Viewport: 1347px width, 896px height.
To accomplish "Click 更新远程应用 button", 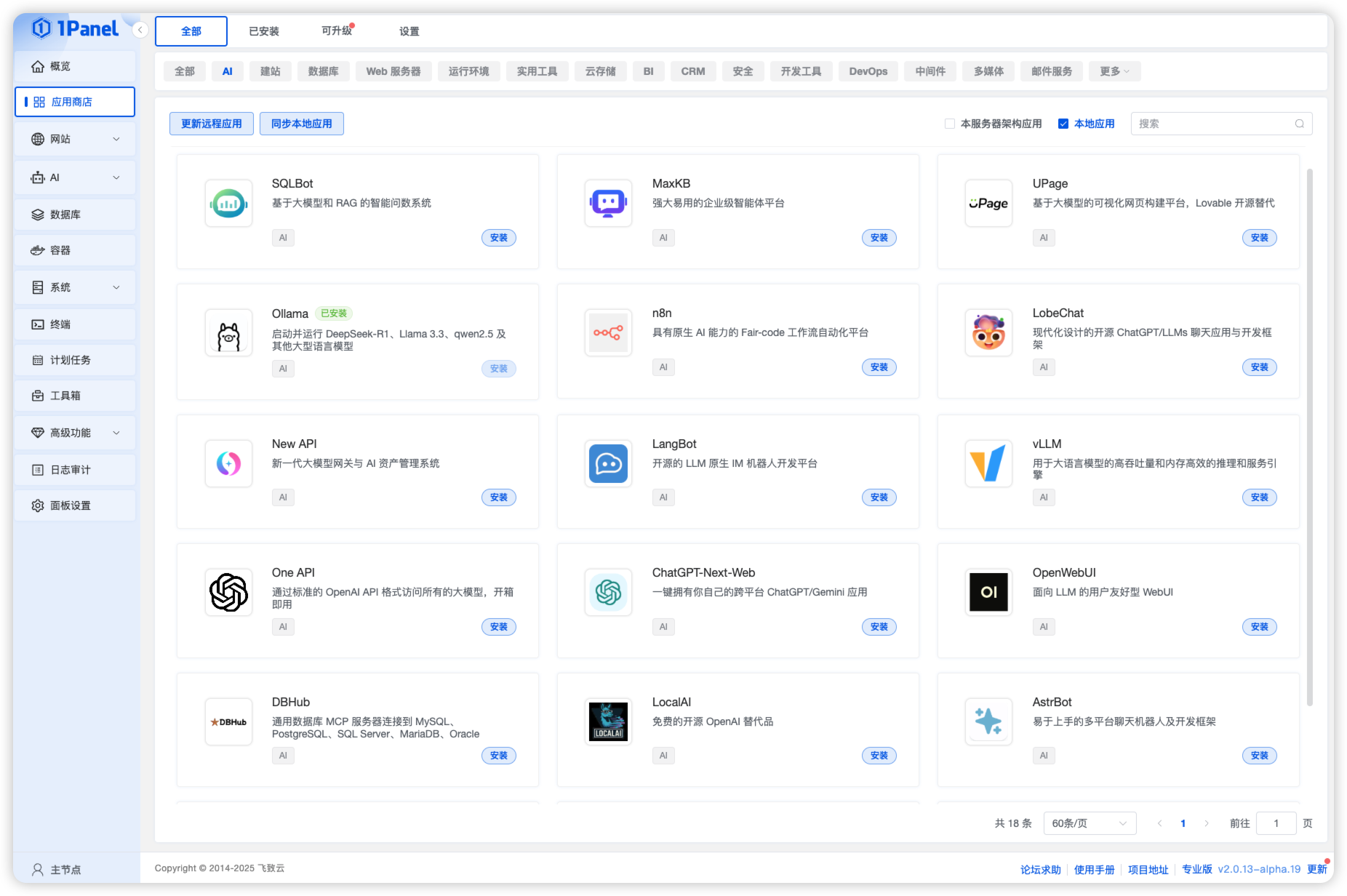I will 212,124.
